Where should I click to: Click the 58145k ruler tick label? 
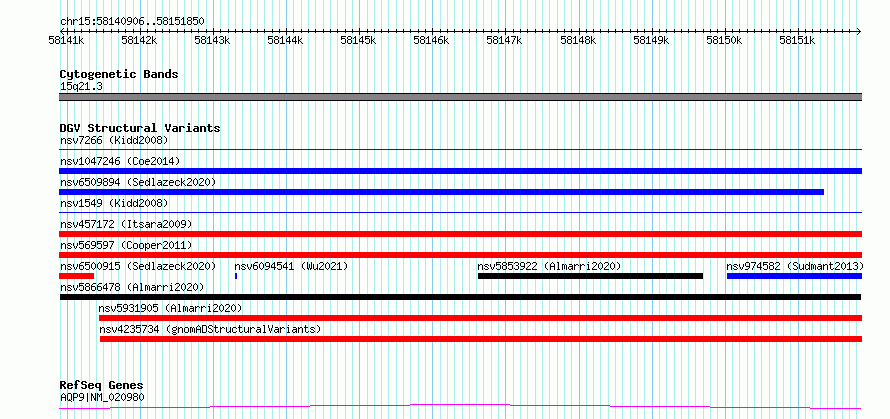coord(359,40)
